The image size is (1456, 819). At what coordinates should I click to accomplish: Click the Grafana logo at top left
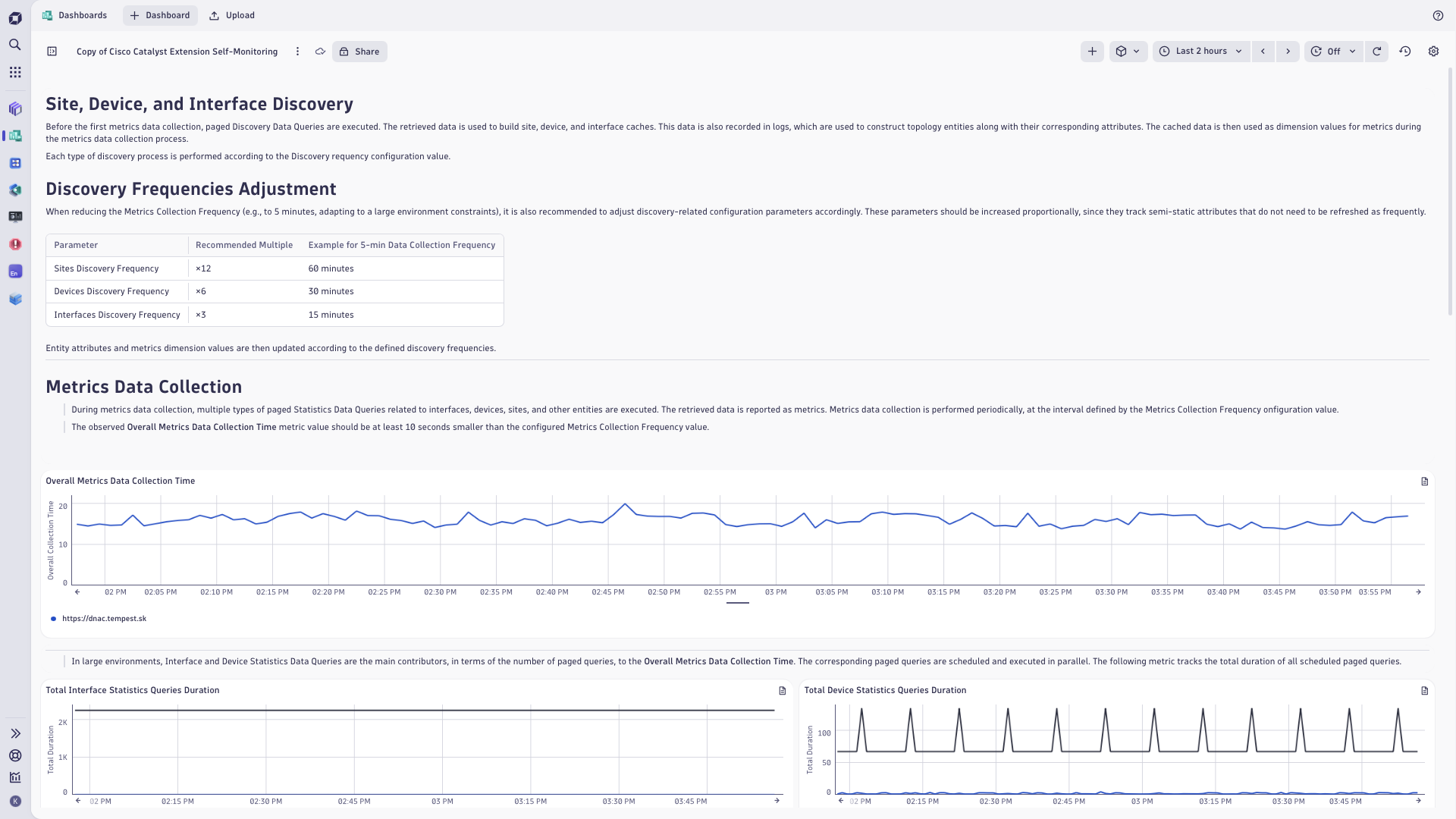pyautogui.click(x=15, y=17)
